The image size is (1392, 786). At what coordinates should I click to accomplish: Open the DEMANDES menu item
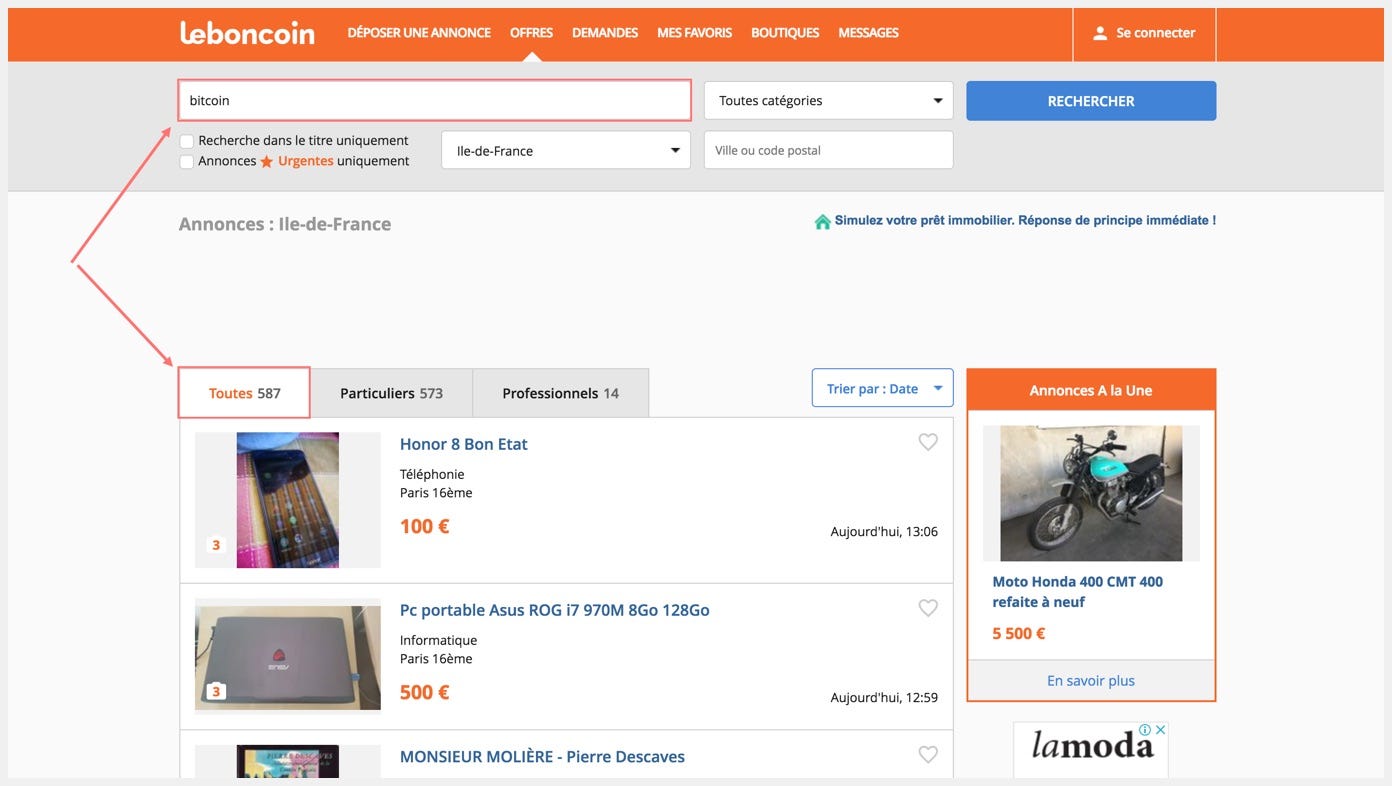click(x=604, y=32)
